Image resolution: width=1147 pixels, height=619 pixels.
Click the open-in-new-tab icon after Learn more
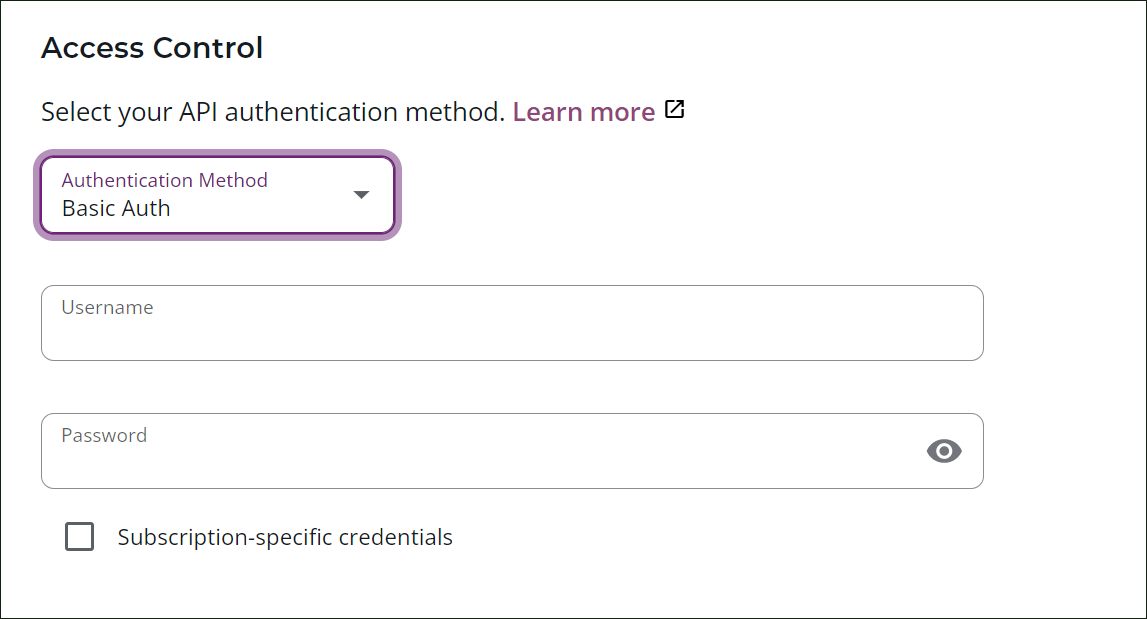click(675, 109)
